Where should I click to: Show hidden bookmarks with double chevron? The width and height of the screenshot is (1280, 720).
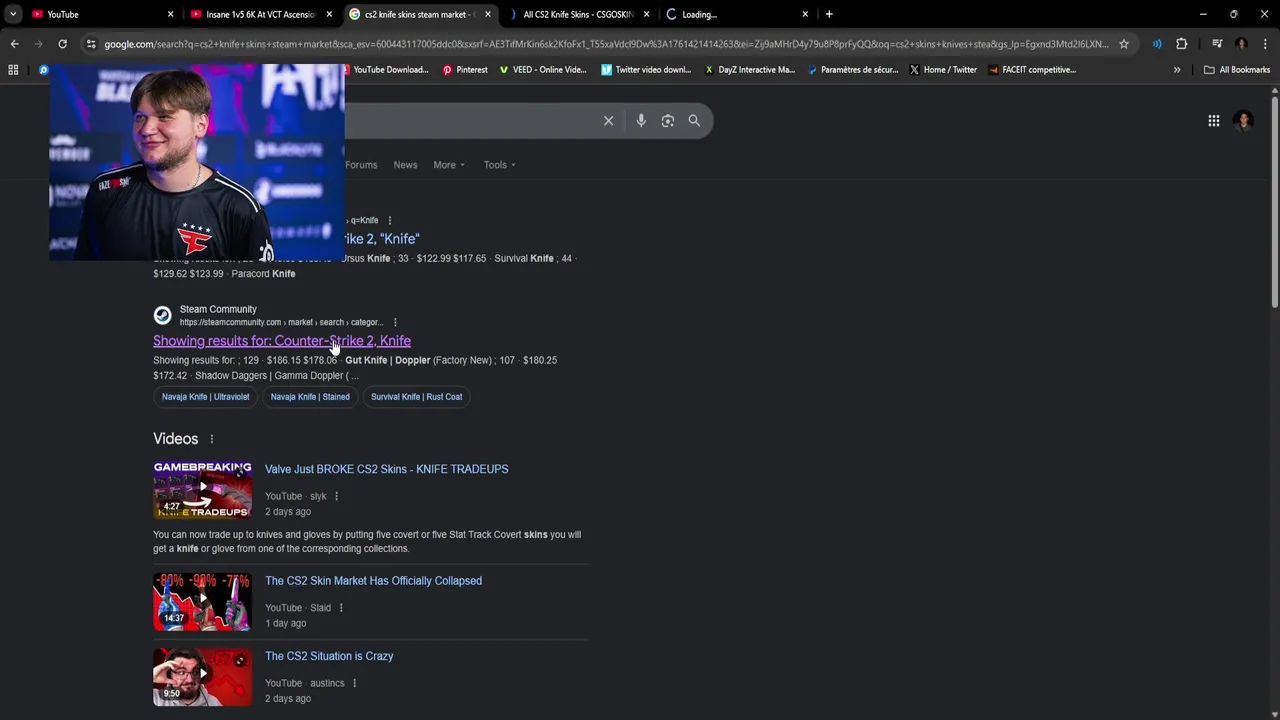[1177, 70]
